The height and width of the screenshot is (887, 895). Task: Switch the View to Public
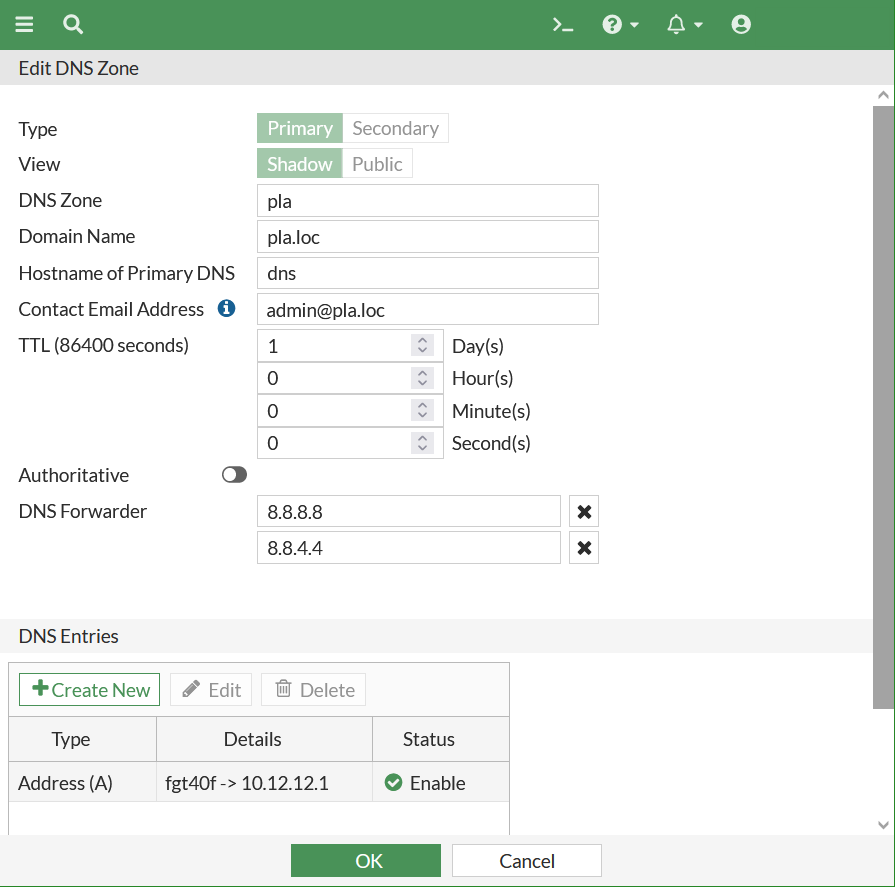[x=377, y=163]
